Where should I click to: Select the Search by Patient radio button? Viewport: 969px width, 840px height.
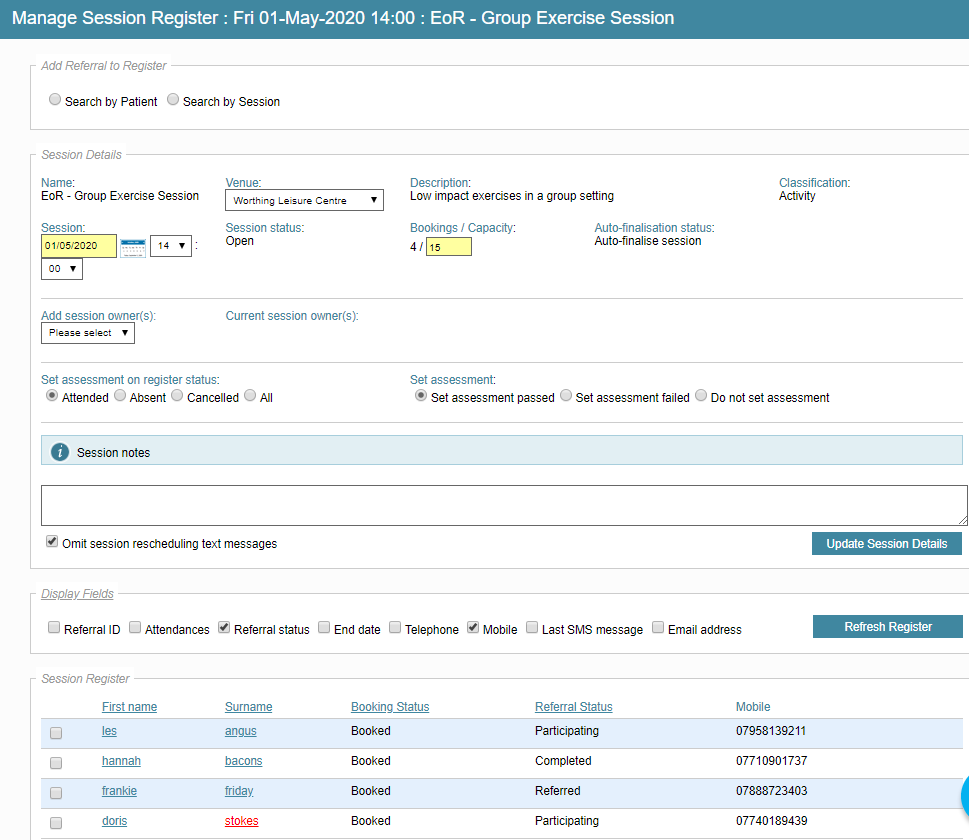(55, 100)
